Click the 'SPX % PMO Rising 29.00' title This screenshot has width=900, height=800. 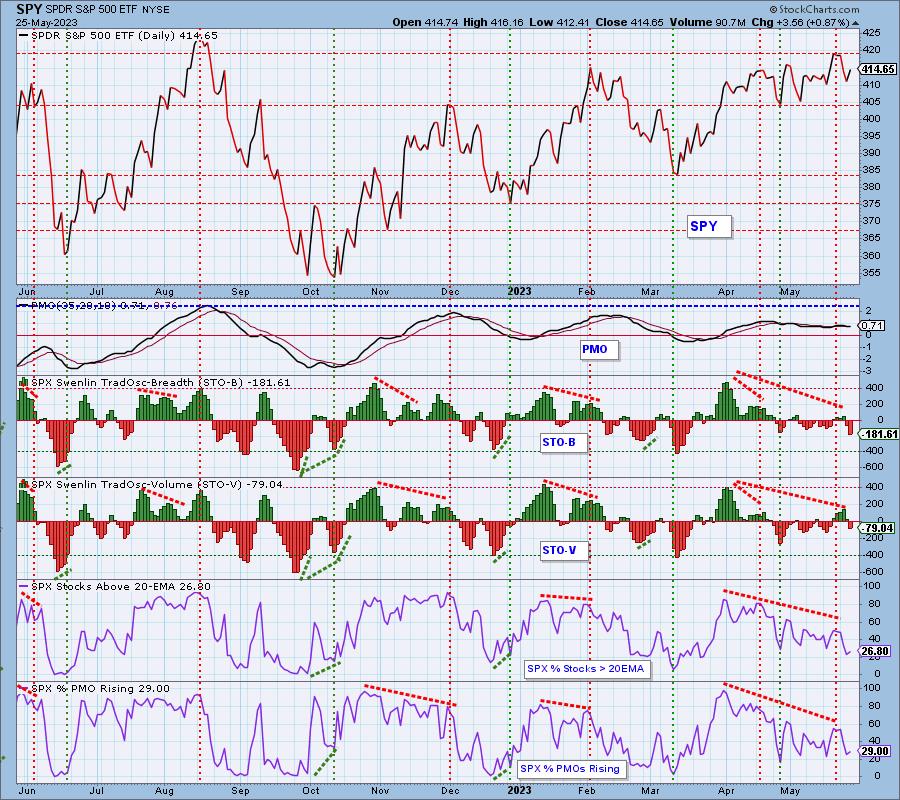[x=100, y=689]
